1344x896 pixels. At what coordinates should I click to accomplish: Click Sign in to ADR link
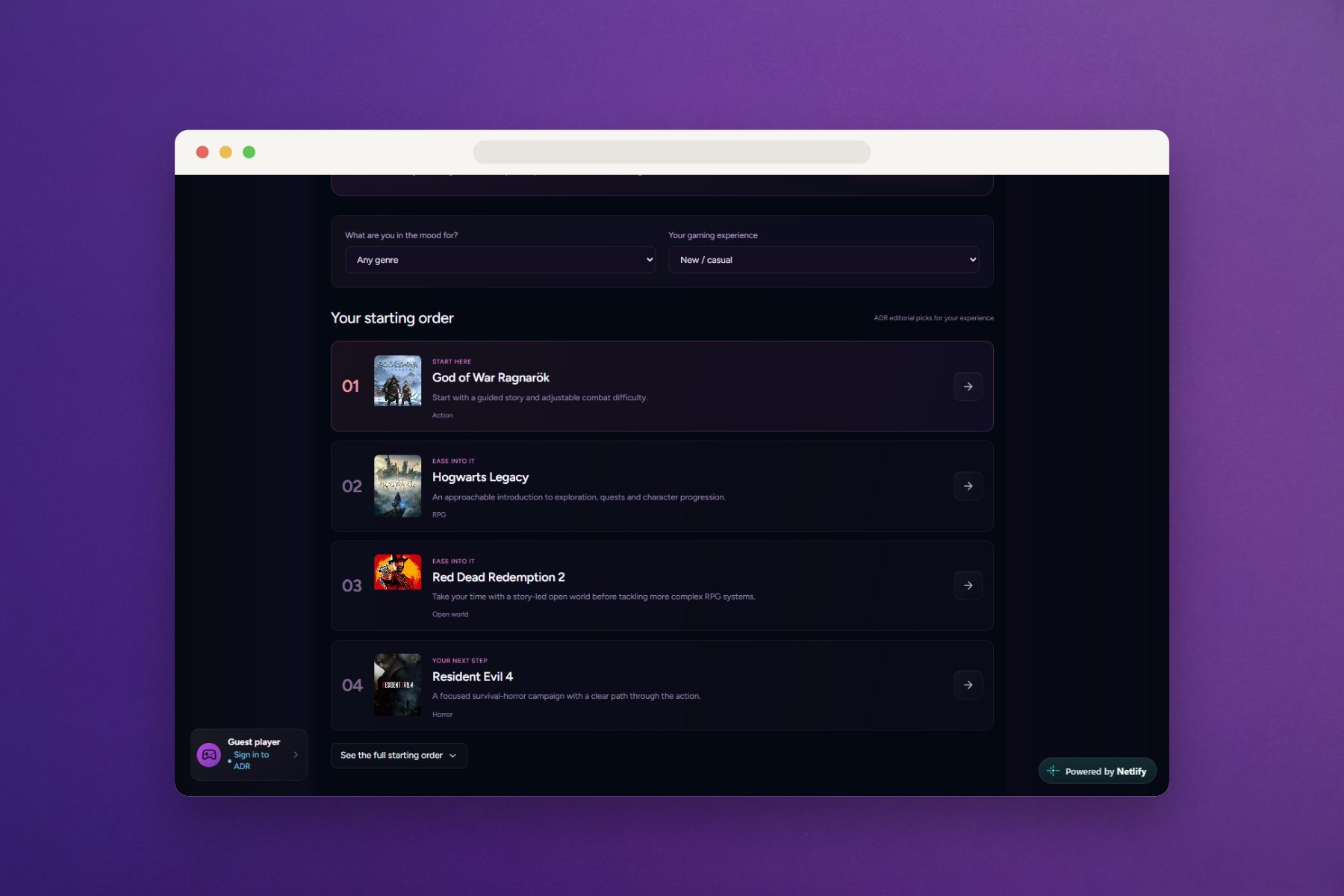point(251,760)
